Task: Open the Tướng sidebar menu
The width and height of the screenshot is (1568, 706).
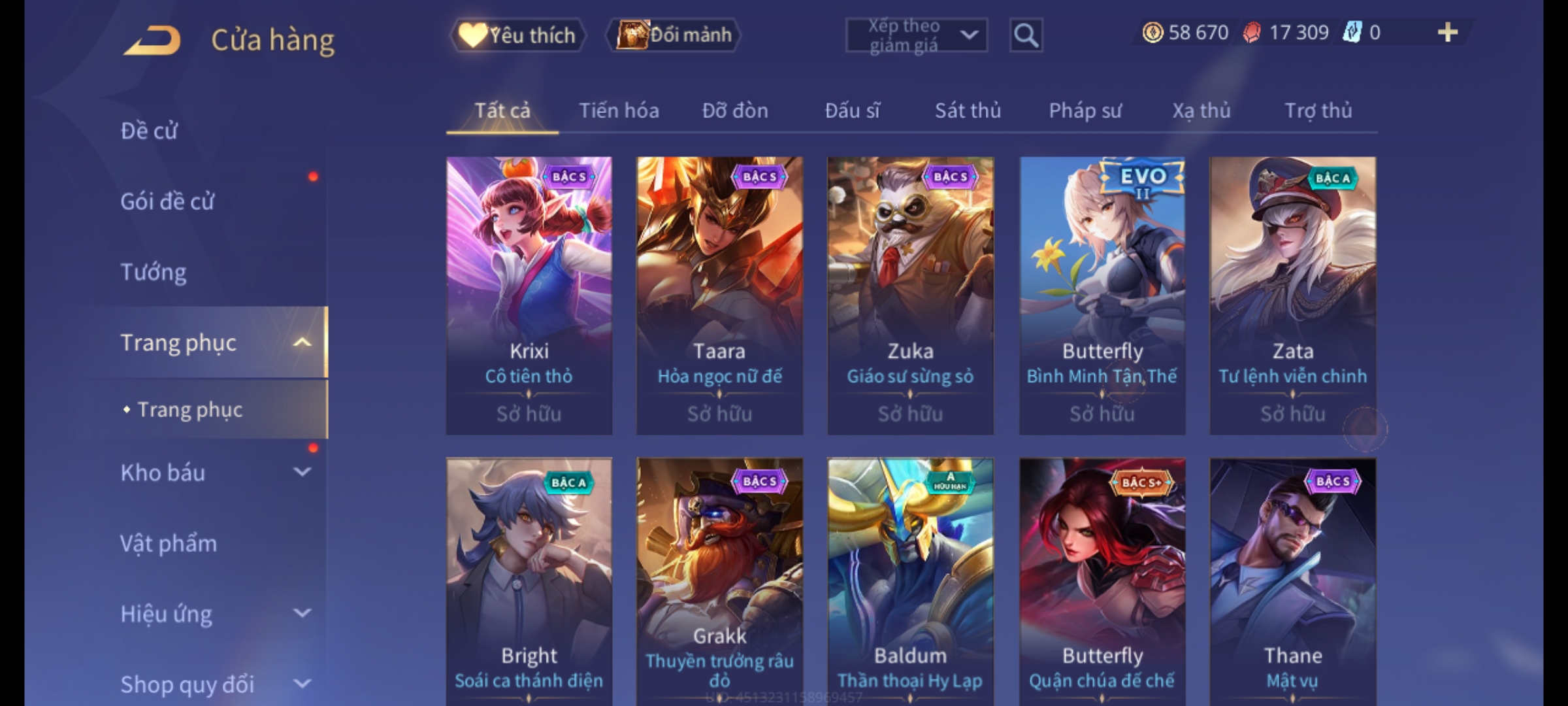Action: tap(154, 272)
